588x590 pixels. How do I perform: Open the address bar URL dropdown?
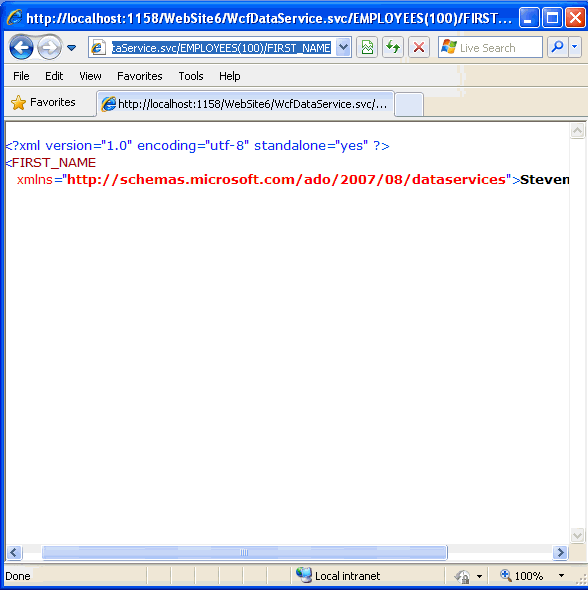click(343, 47)
